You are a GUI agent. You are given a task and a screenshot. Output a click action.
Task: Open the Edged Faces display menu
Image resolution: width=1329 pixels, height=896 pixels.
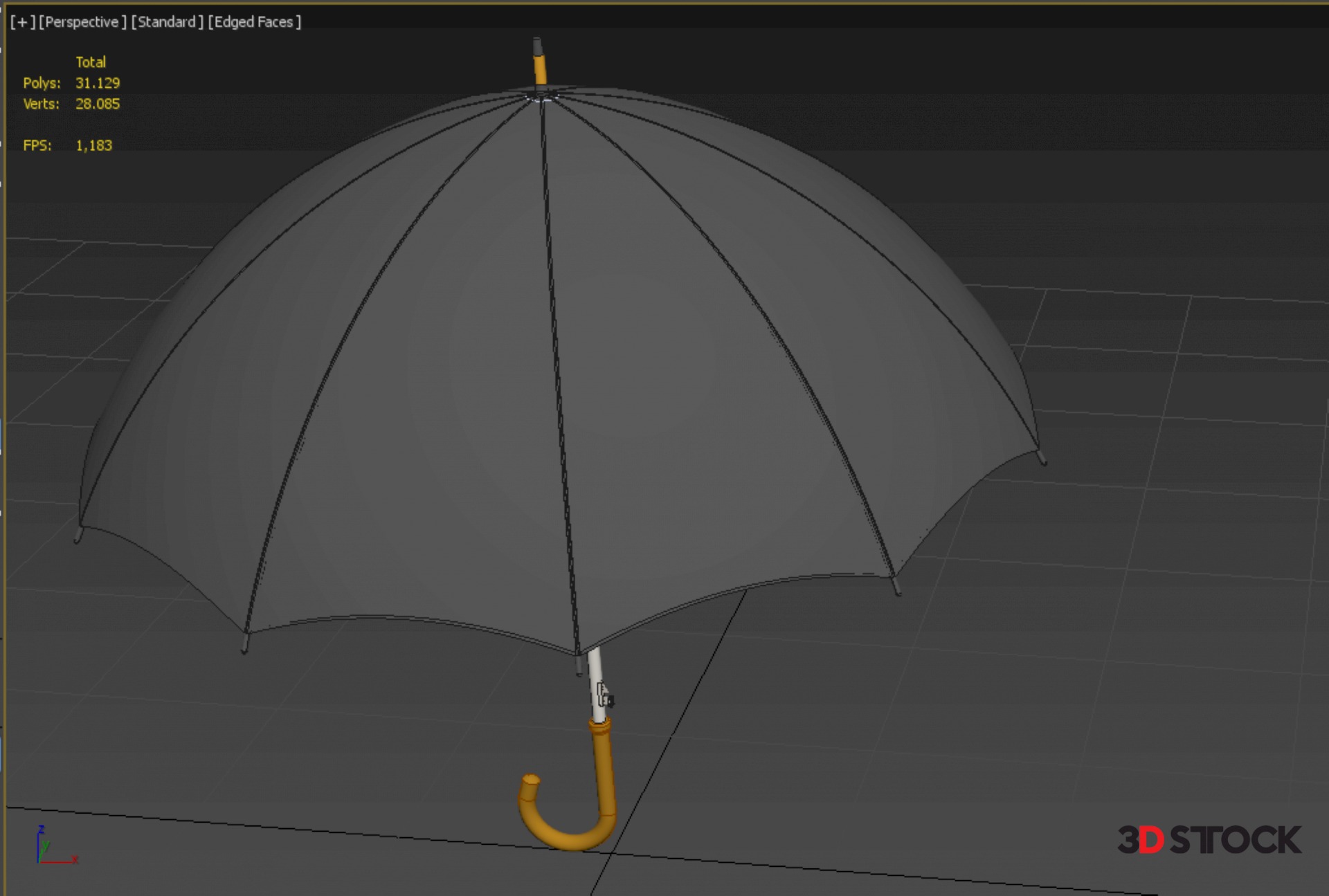click(x=254, y=22)
